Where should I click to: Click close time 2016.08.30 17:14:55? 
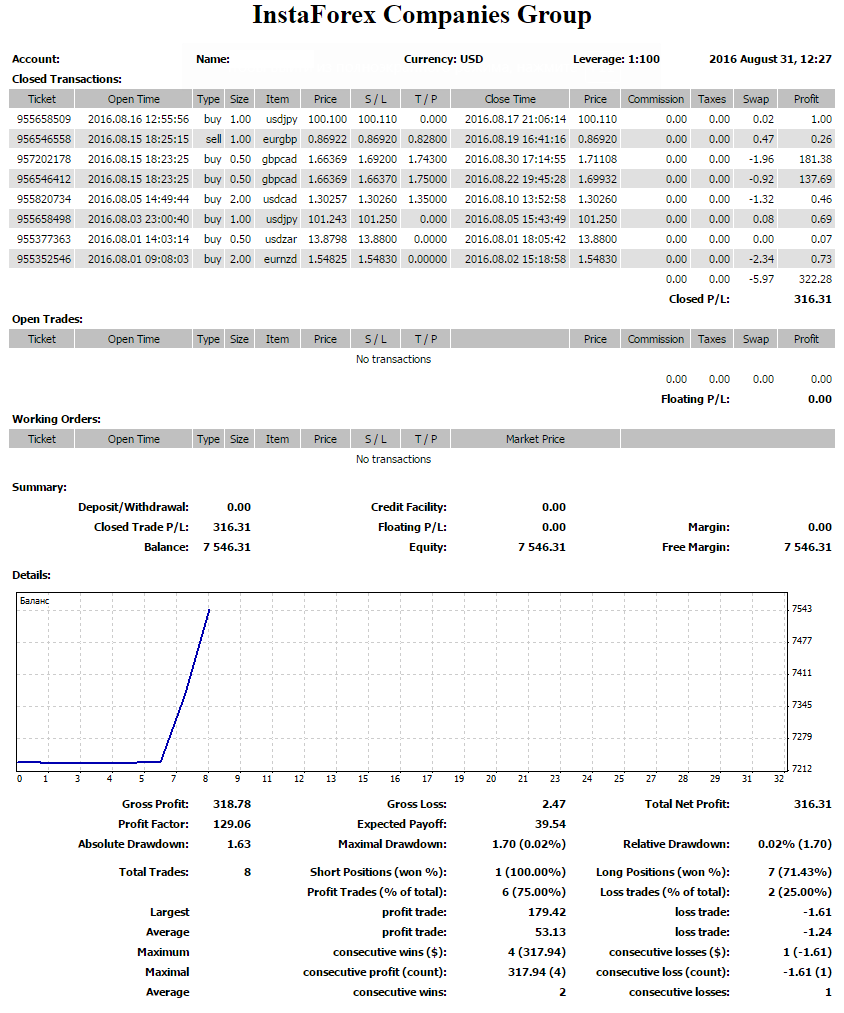(x=515, y=160)
